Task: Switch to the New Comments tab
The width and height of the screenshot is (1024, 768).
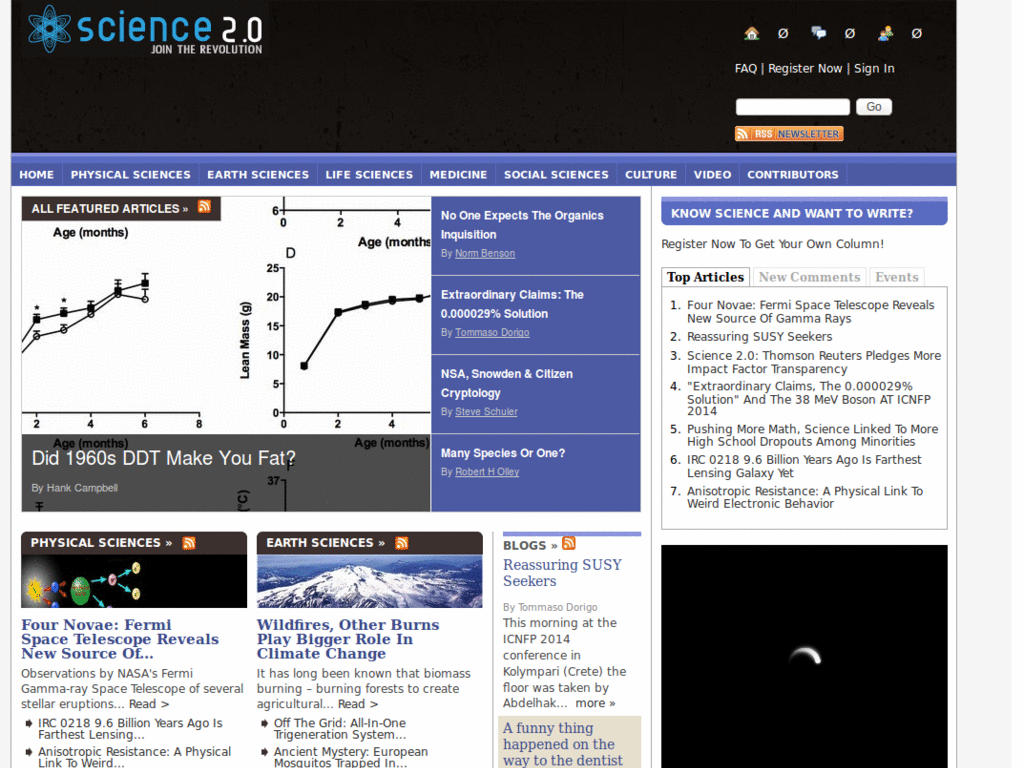Action: click(x=809, y=276)
